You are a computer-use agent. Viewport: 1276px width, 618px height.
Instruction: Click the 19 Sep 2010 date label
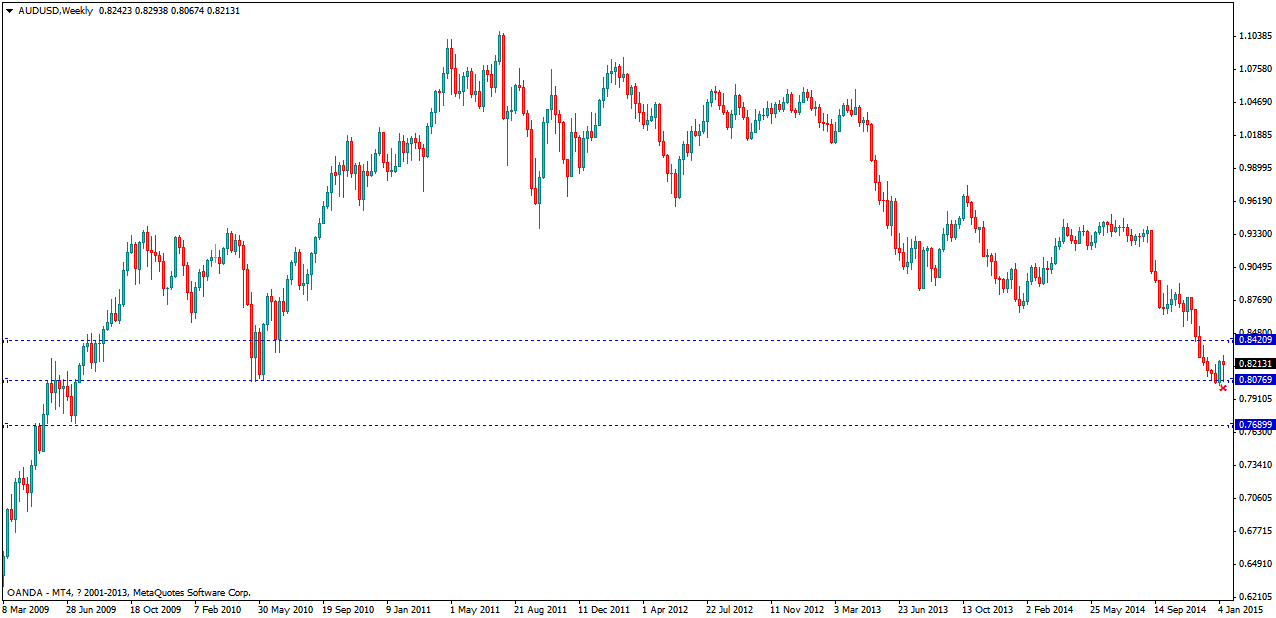point(349,609)
